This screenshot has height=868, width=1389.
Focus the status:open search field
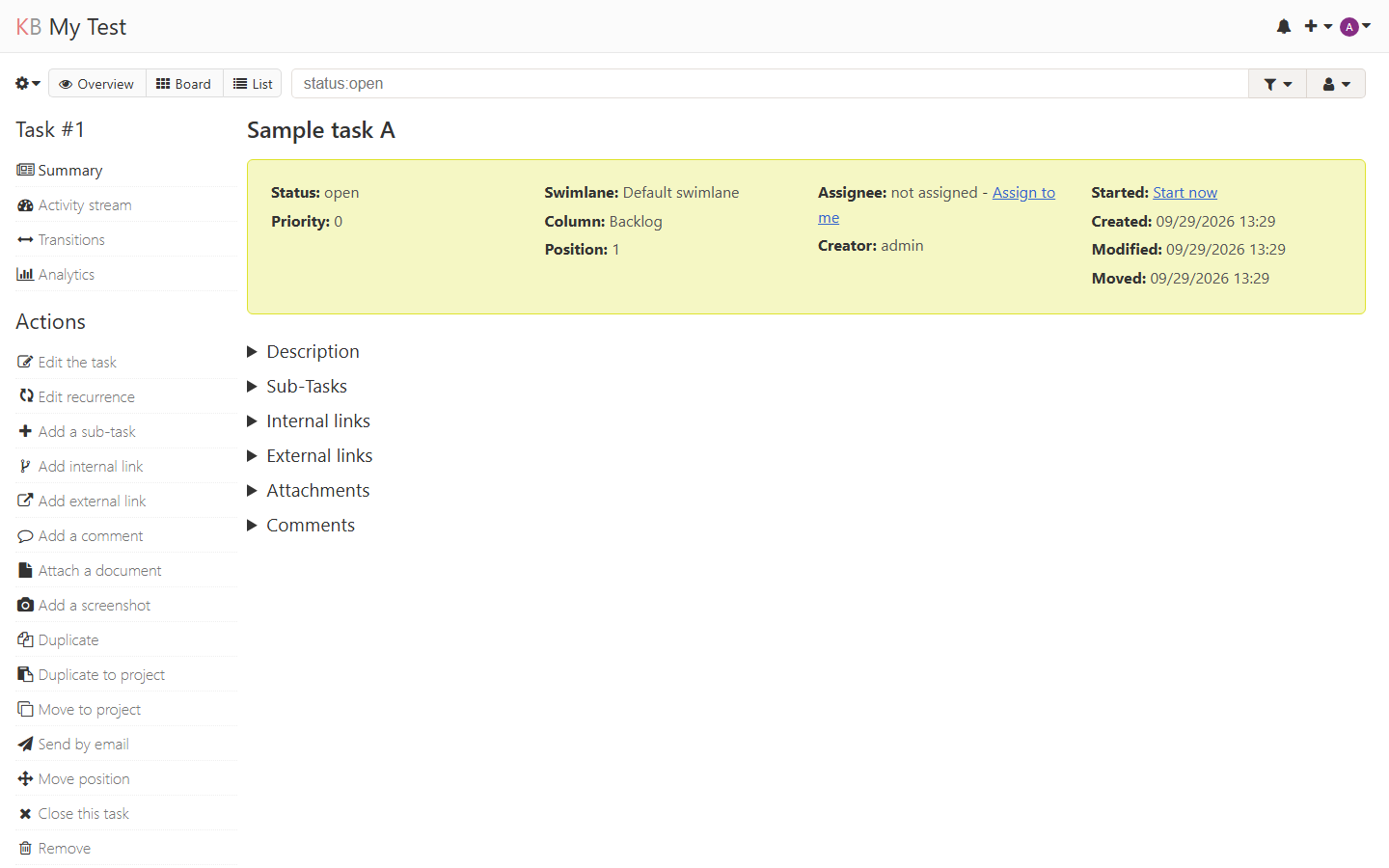[x=770, y=84]
